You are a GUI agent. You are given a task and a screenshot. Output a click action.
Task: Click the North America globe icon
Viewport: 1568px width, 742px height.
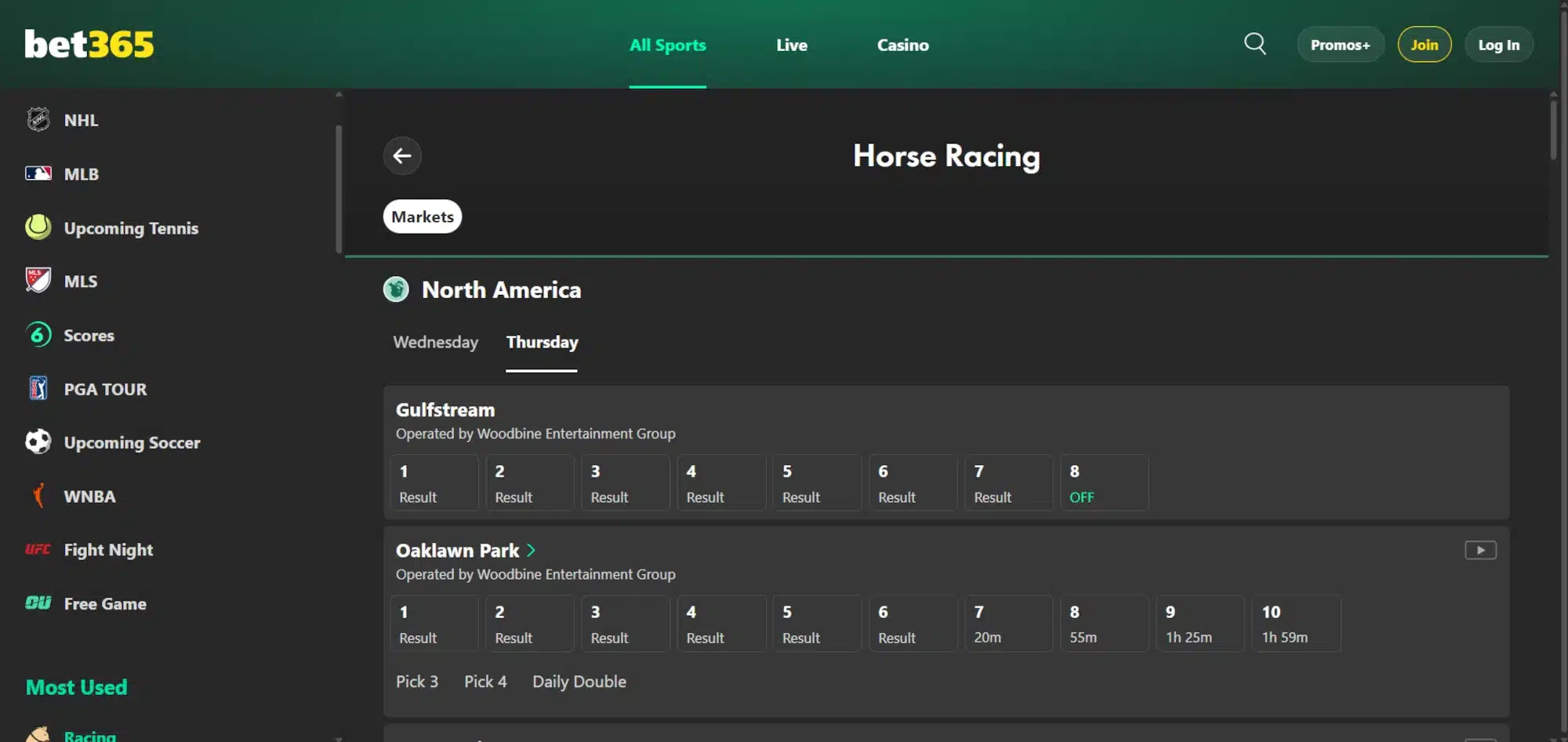click(x=396, y=289)
